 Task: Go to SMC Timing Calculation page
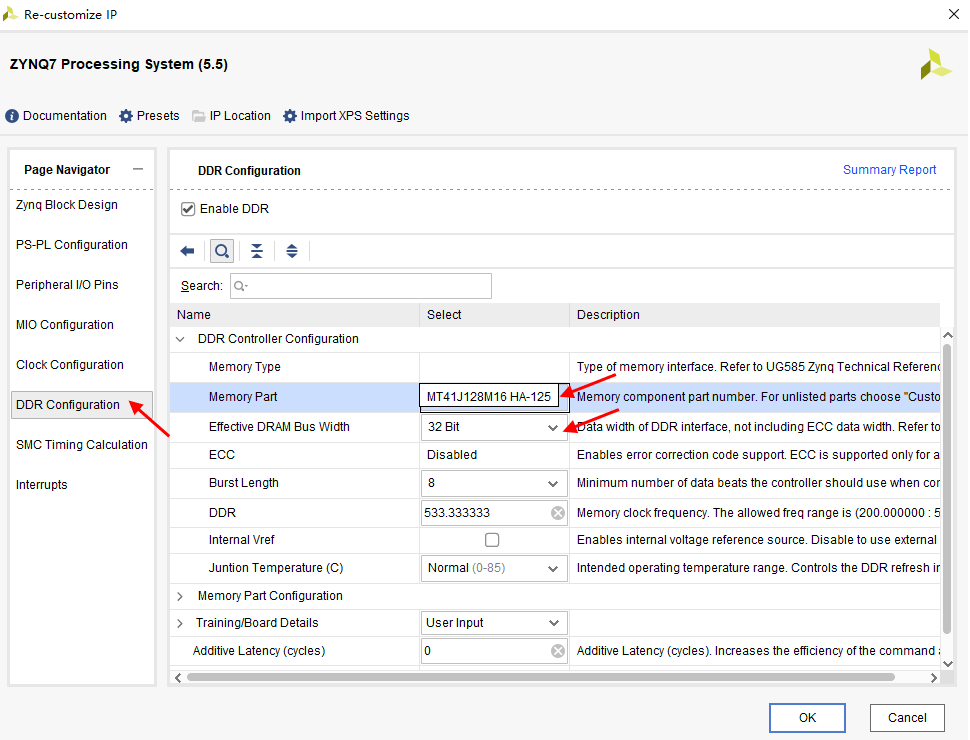tap(82, 445)
